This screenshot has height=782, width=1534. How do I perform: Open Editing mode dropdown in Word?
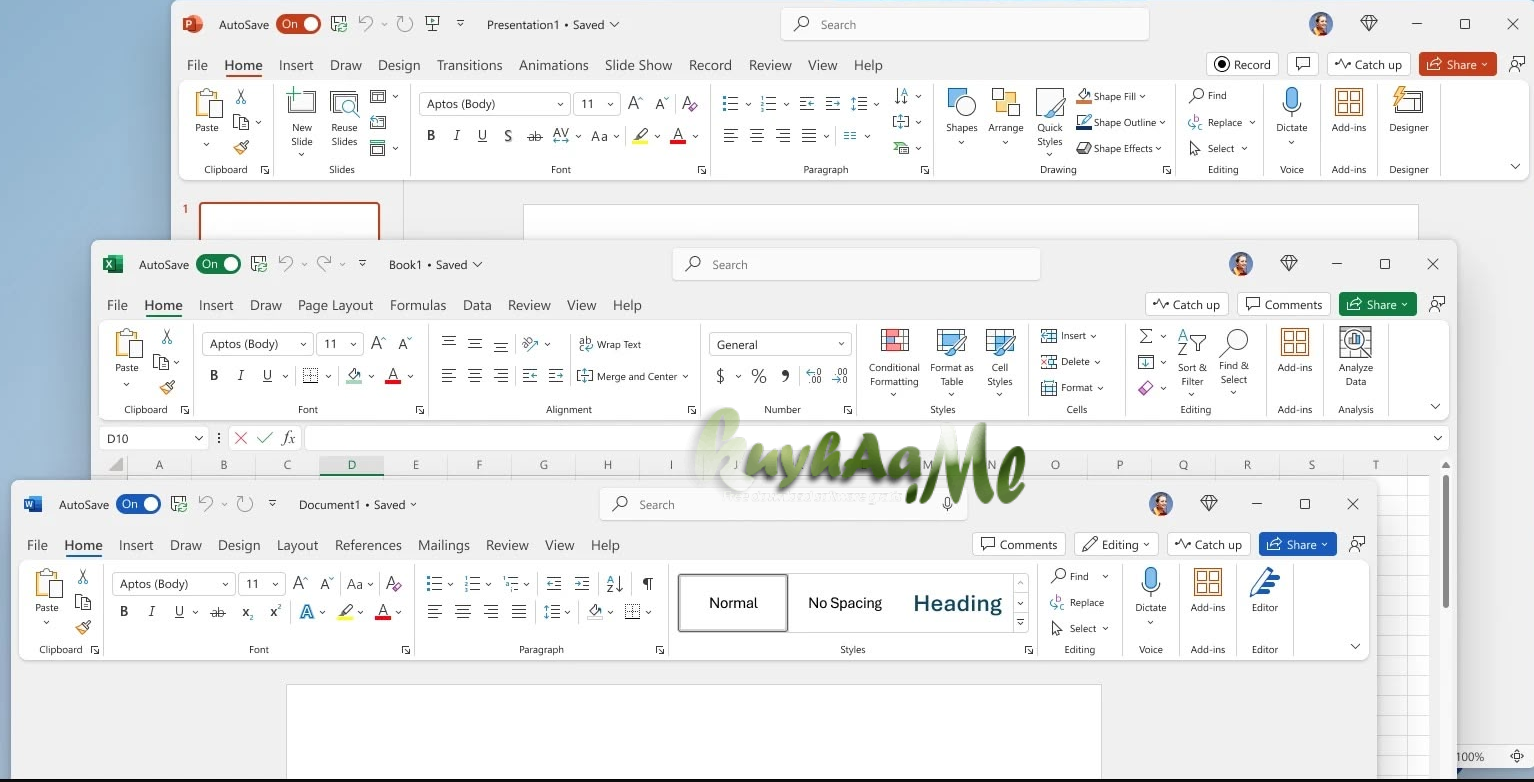(x=1116, y=544)
